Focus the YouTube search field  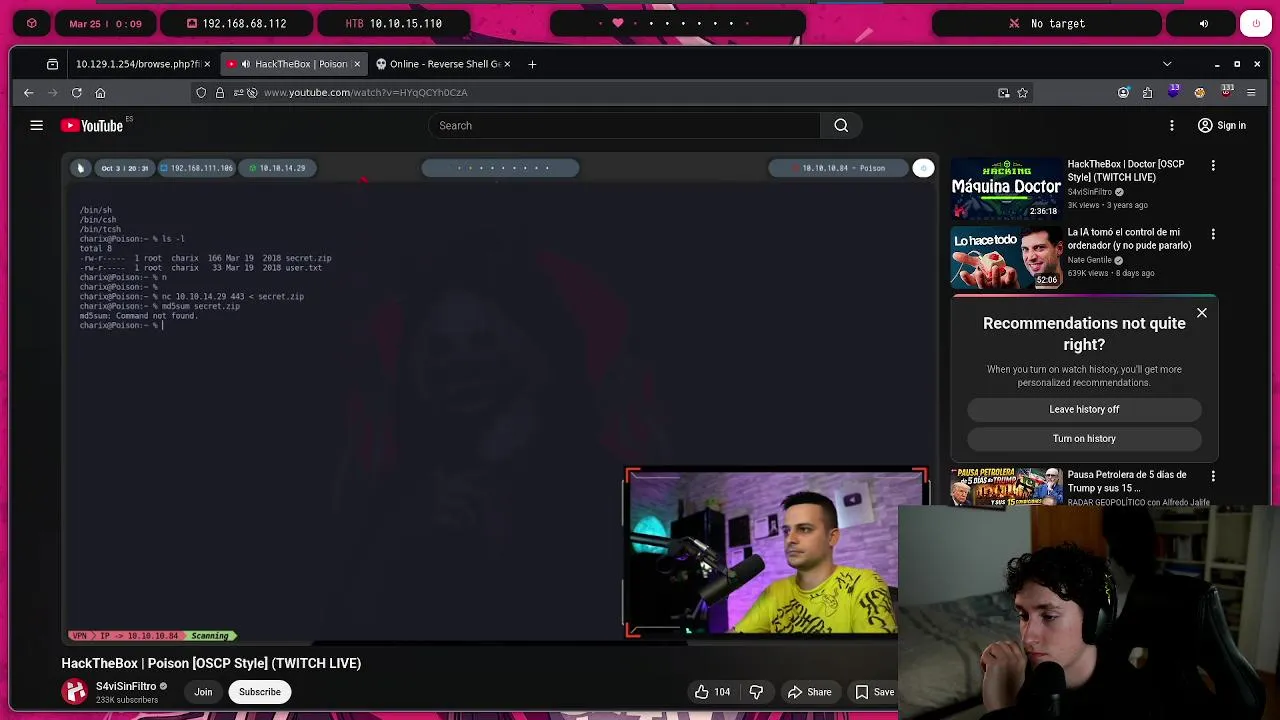625,125
